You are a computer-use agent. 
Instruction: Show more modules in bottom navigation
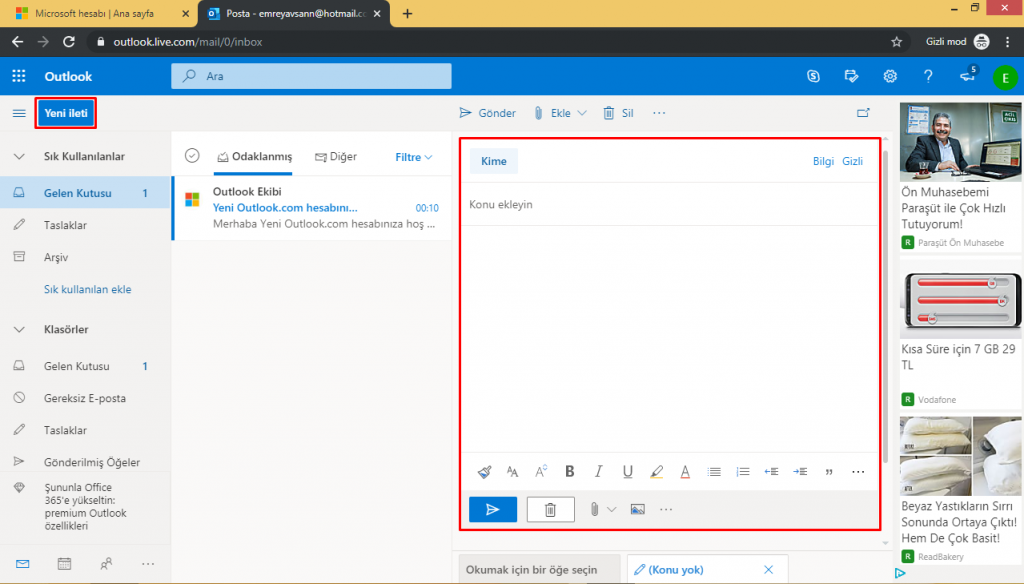(x=148, y=564)
